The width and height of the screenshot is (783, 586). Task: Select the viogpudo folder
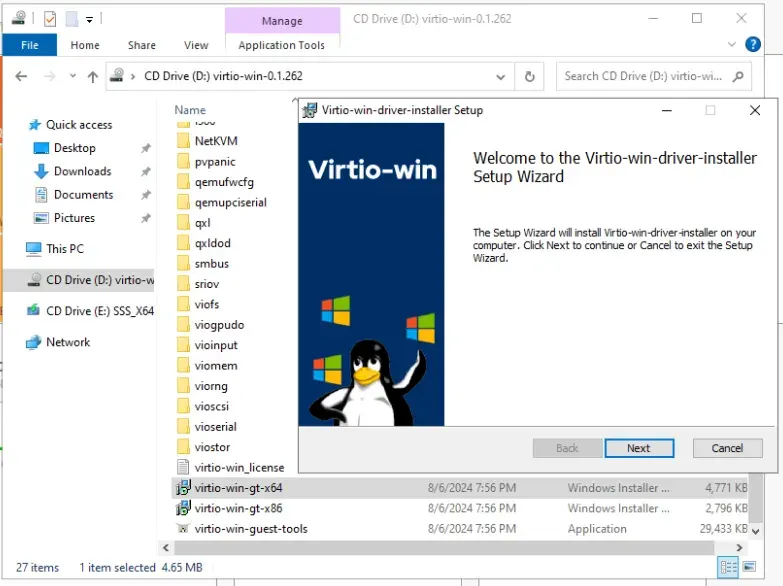(x=219, y=325)
